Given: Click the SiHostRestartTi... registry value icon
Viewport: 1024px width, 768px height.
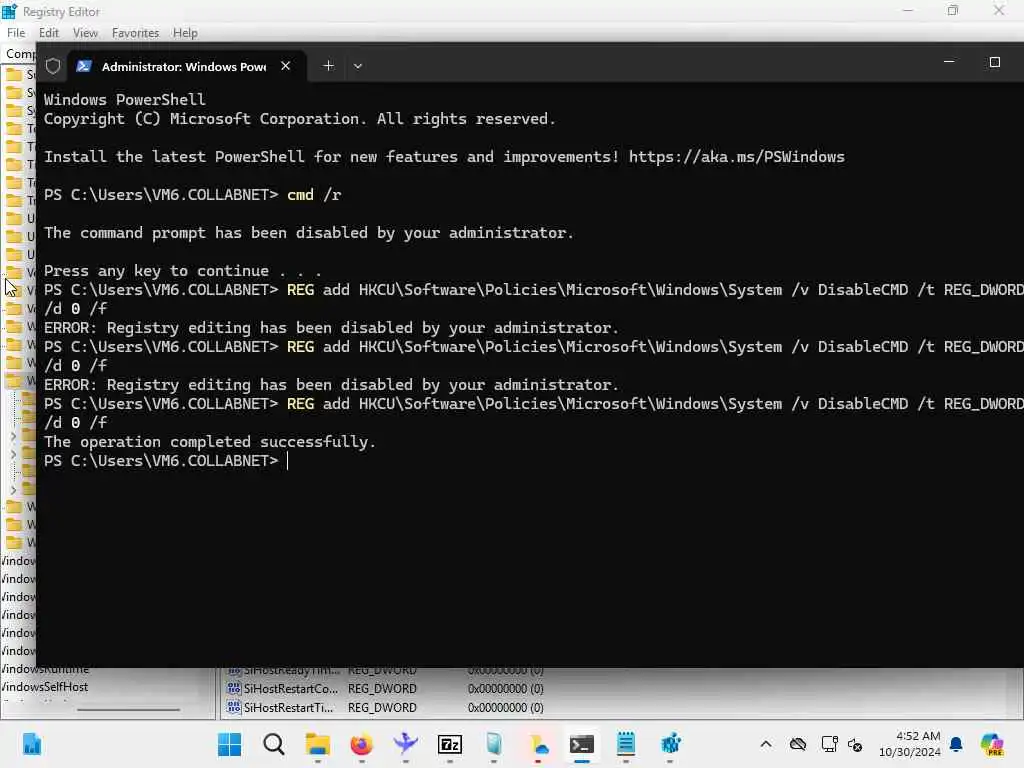Looking at the screenshot, I should 233,707.
